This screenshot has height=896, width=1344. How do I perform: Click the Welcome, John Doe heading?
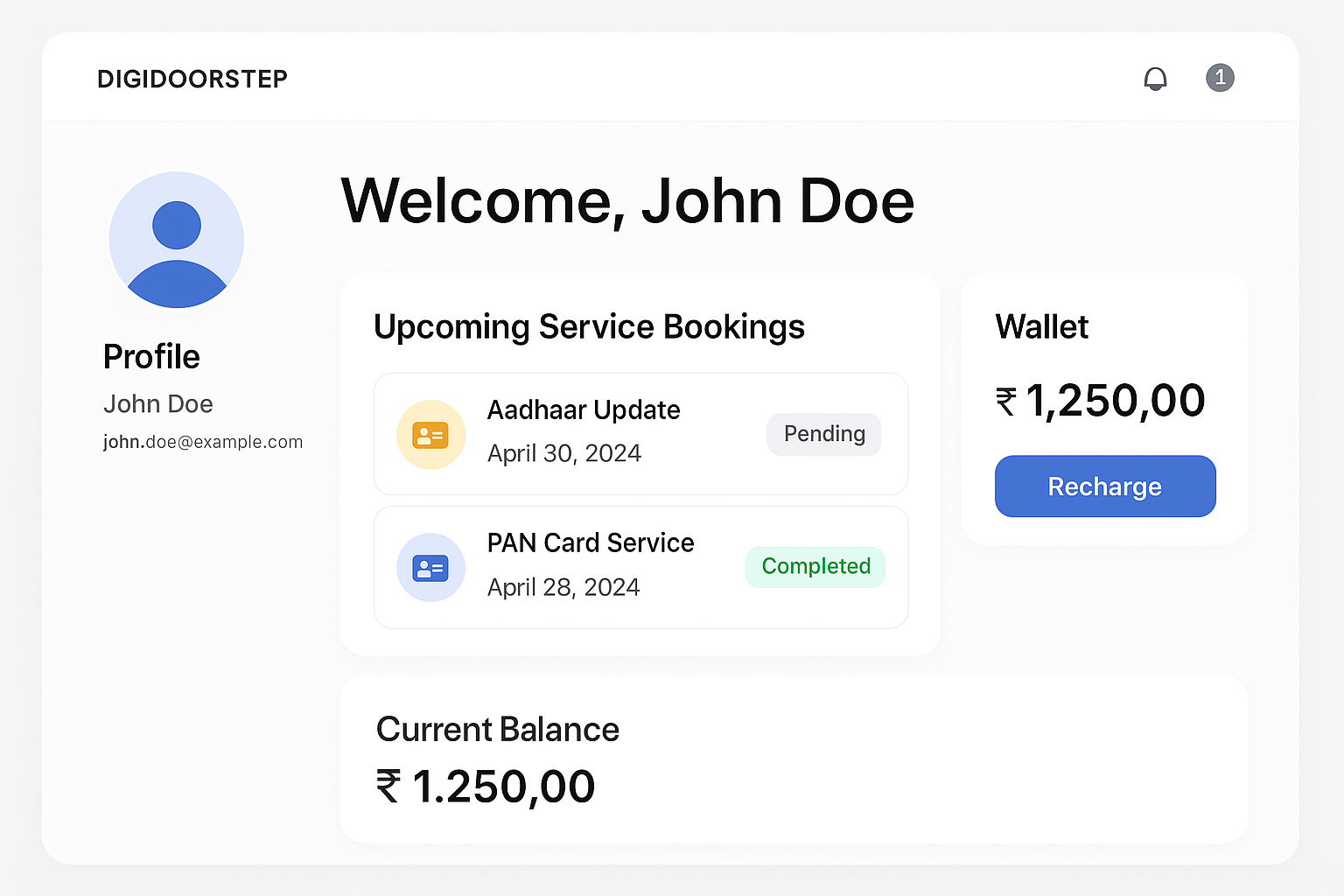[627, 201]
